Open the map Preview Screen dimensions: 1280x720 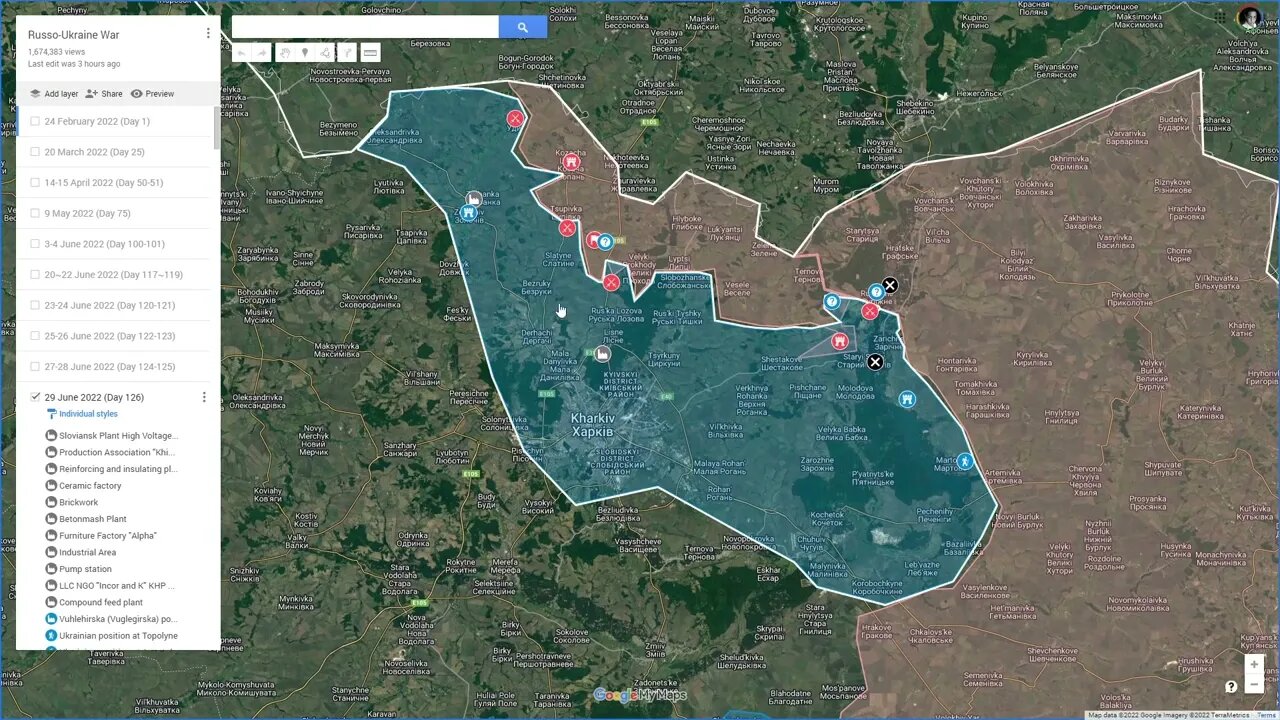(152, 94)
